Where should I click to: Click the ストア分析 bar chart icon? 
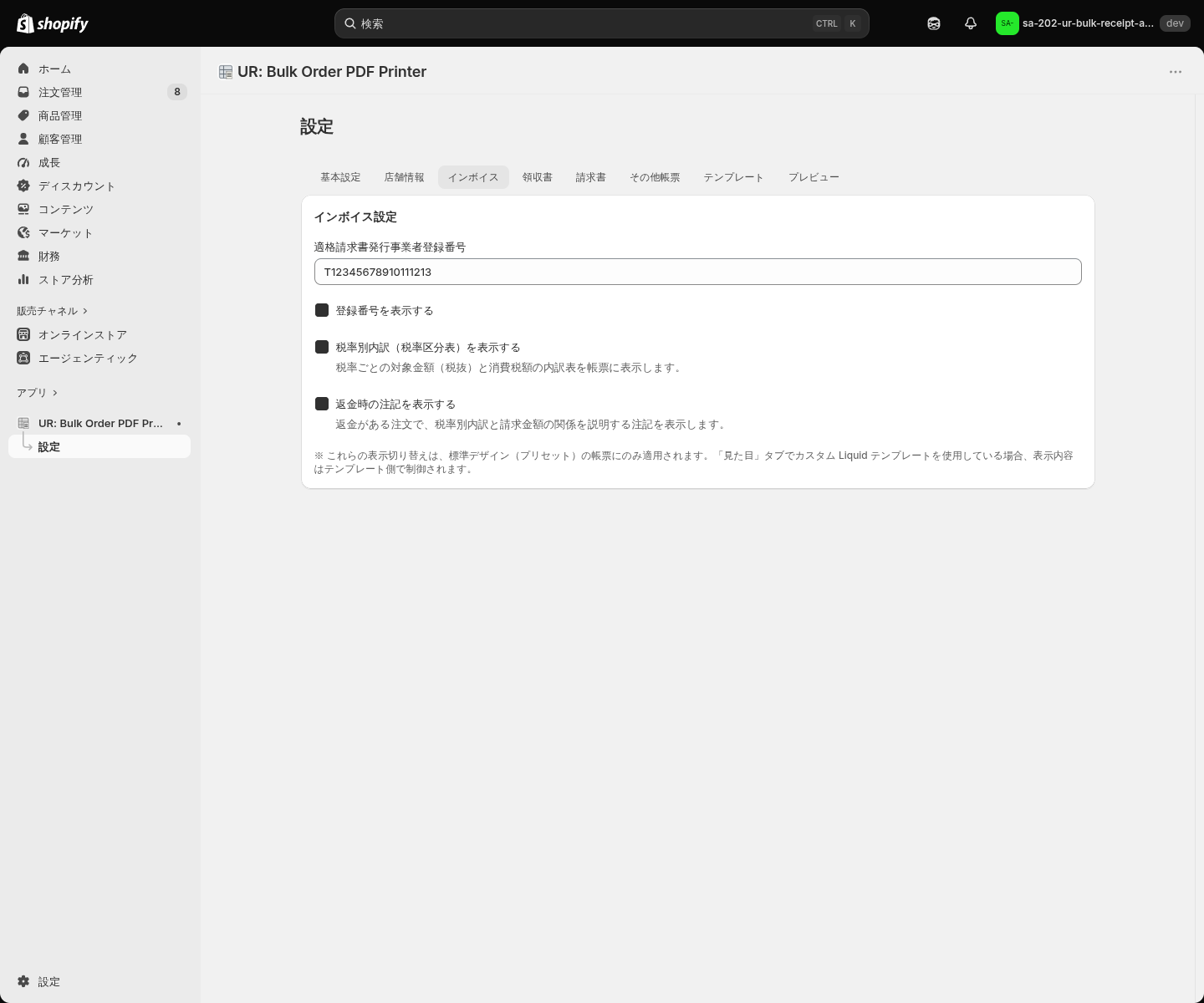(23, 279)
